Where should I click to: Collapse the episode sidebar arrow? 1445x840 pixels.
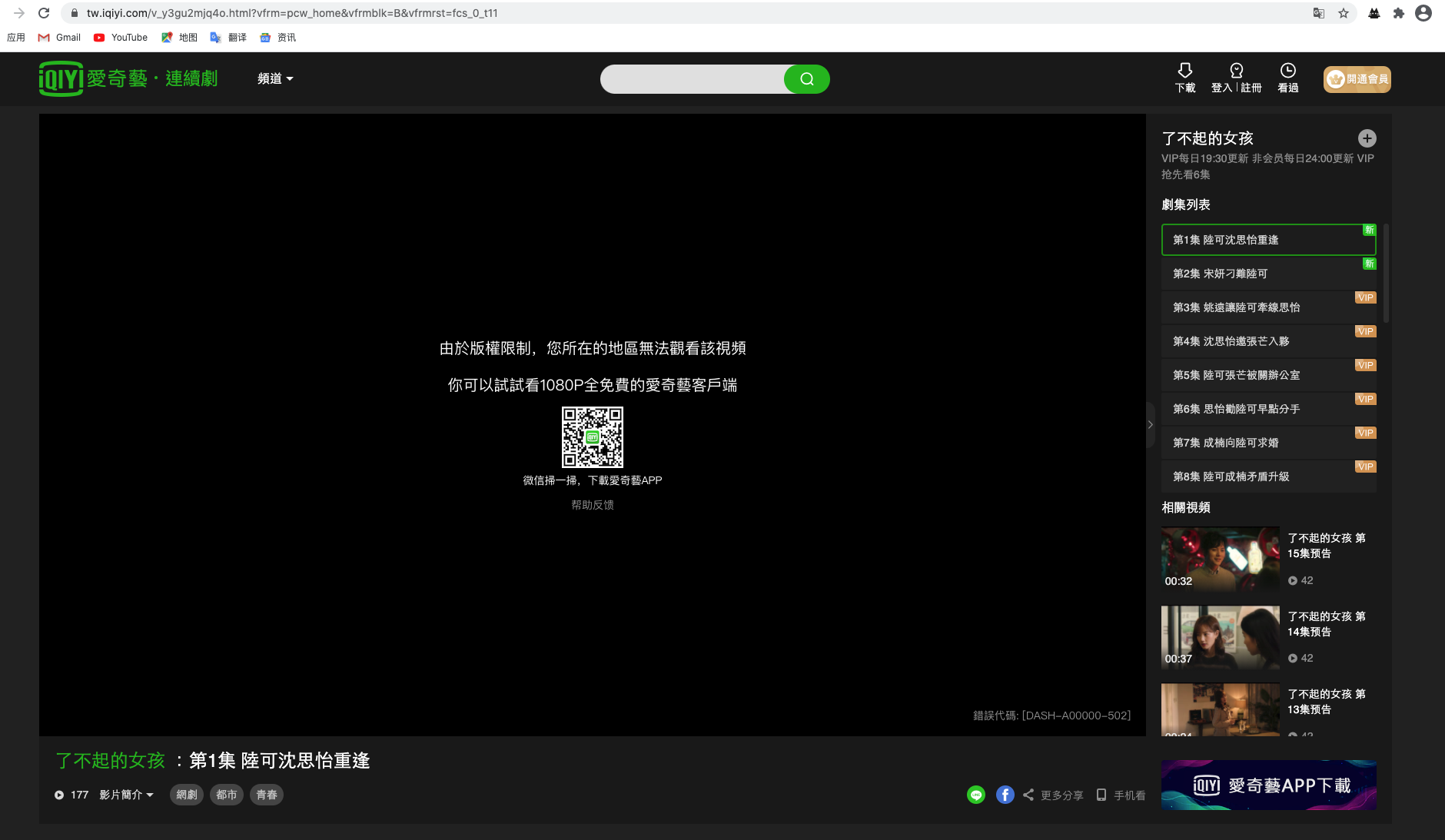pos(1151,424)
